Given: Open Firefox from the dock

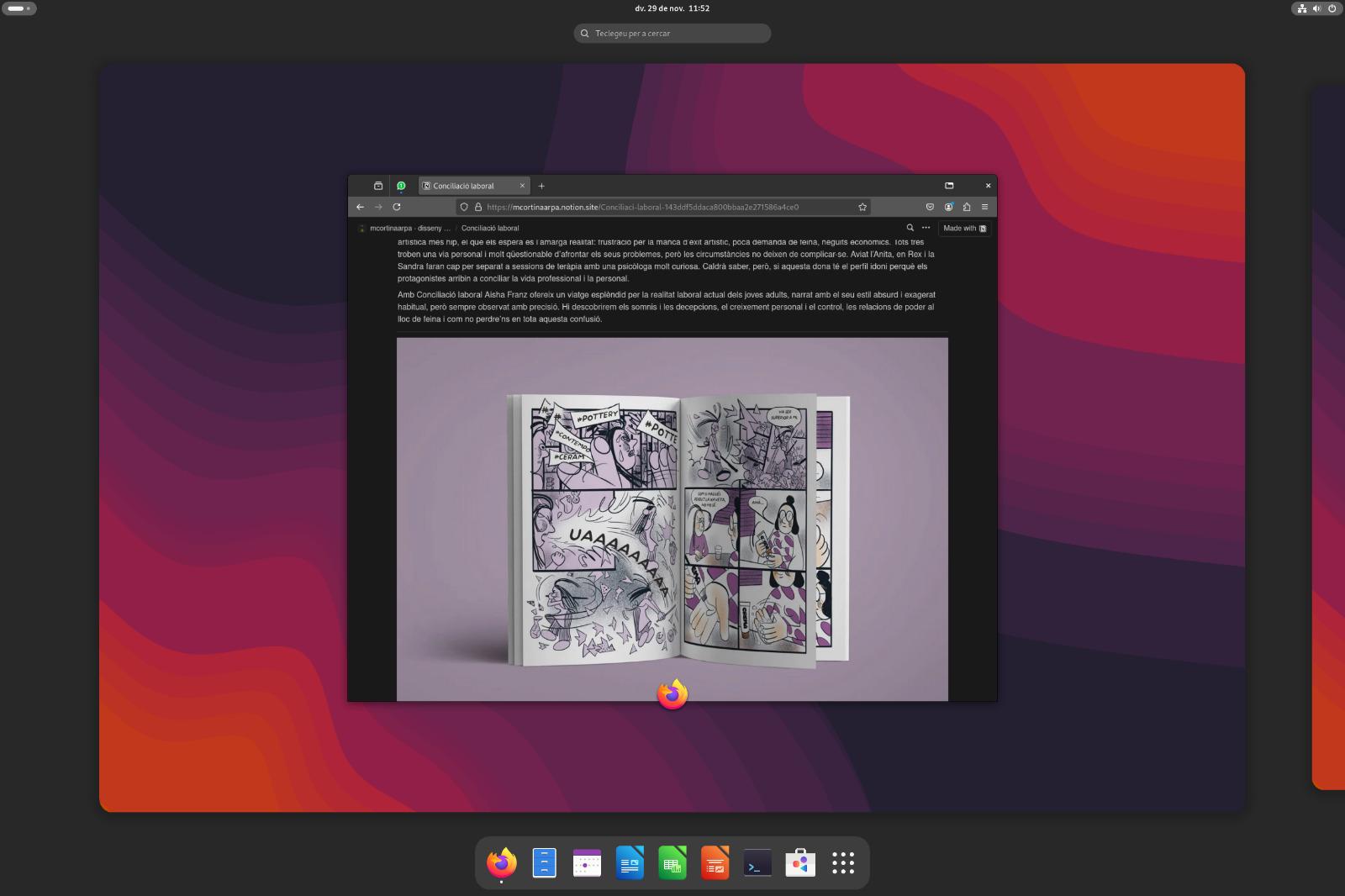Looking at the screenshot, I should [502, 862].
